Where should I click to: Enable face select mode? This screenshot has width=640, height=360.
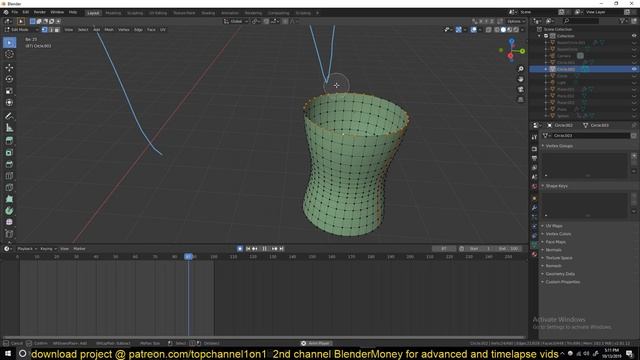click(x=57, y=30)
